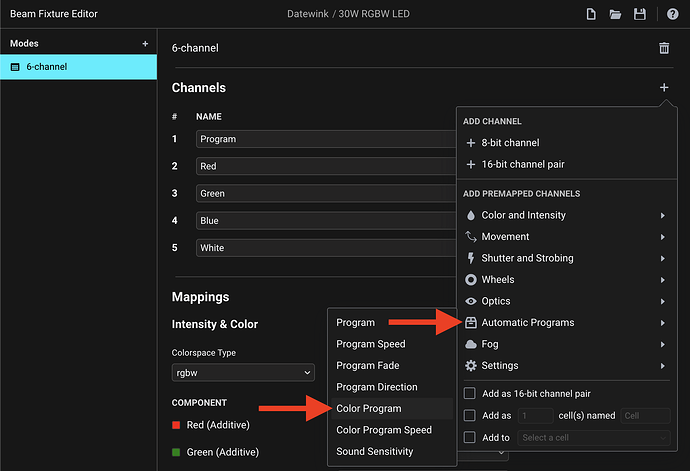This screenshot has height=471, width=690.
Task: Click the plus icon beside Channels heading
Action: [x=664, y=88]
